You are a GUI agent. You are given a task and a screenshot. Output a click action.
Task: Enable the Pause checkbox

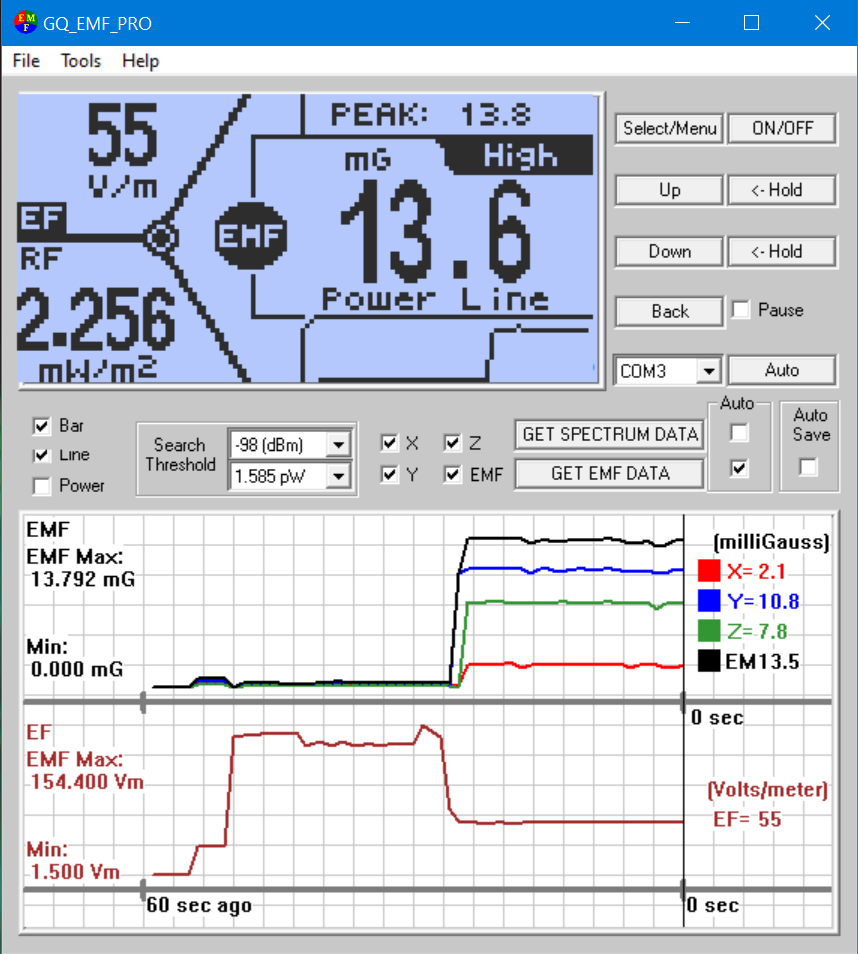click(740, 310)
